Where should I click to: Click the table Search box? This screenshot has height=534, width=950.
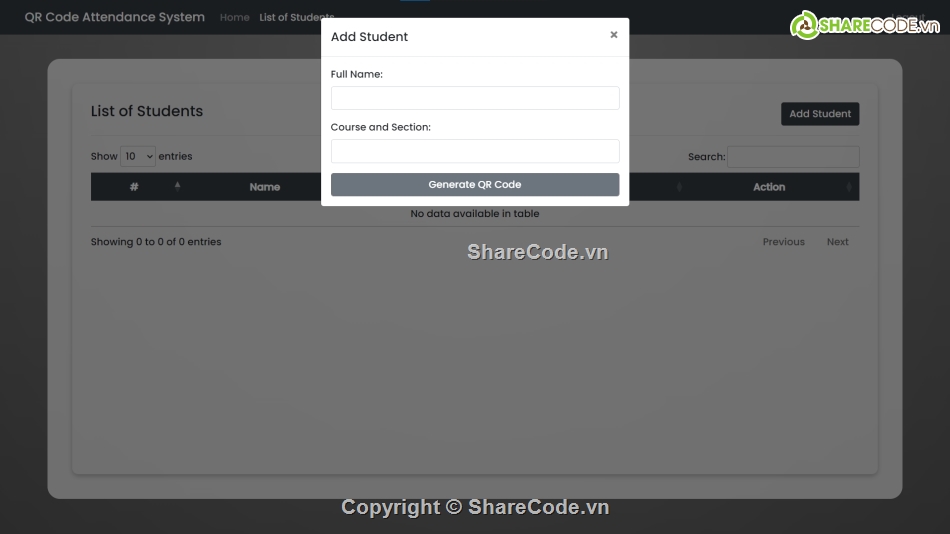click(793, 157)
